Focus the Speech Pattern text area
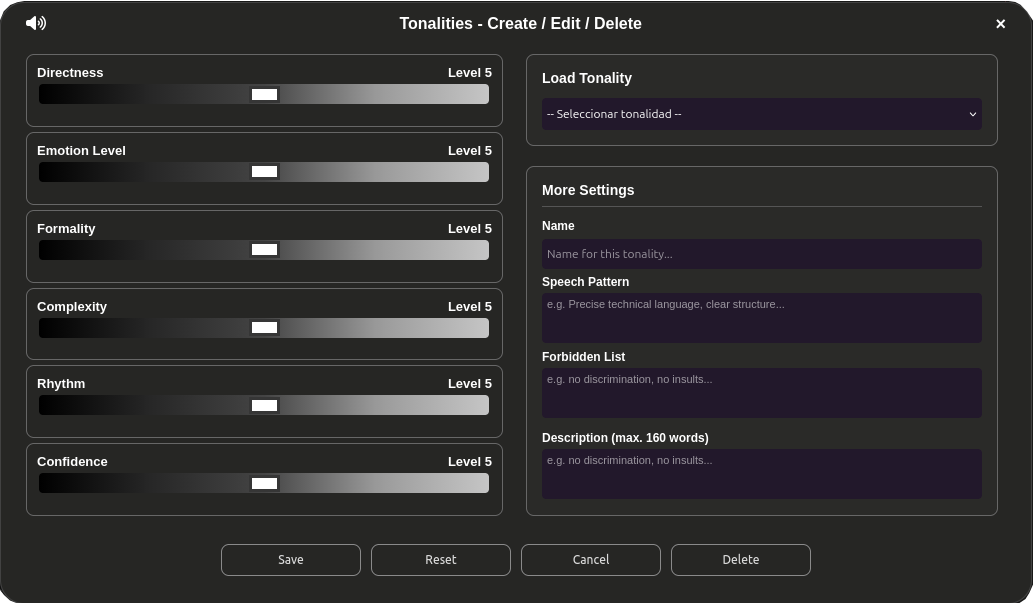The image size is (1035, 603). [761, 317]
